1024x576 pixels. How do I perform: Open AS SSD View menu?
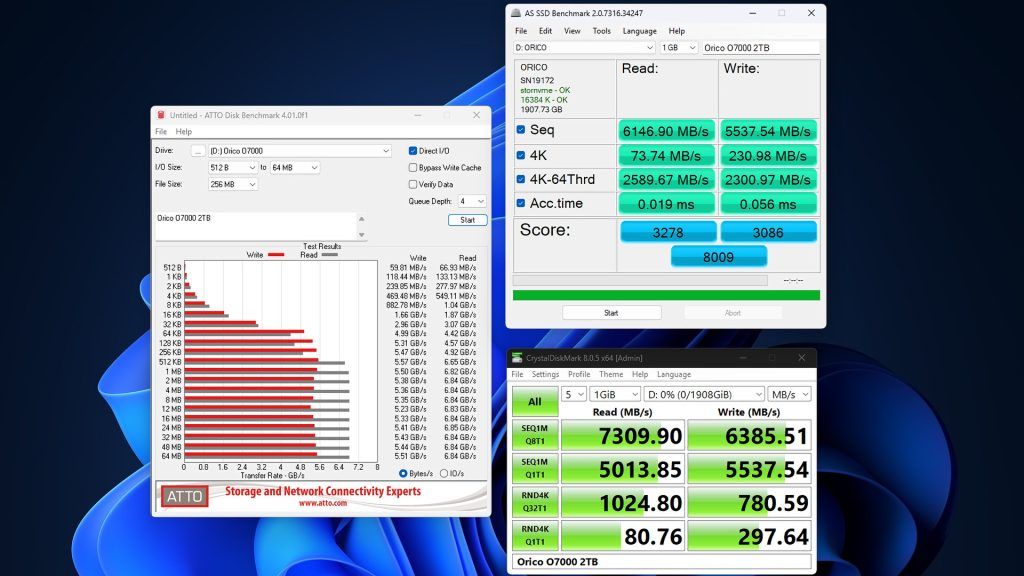[x=572, y=31]
